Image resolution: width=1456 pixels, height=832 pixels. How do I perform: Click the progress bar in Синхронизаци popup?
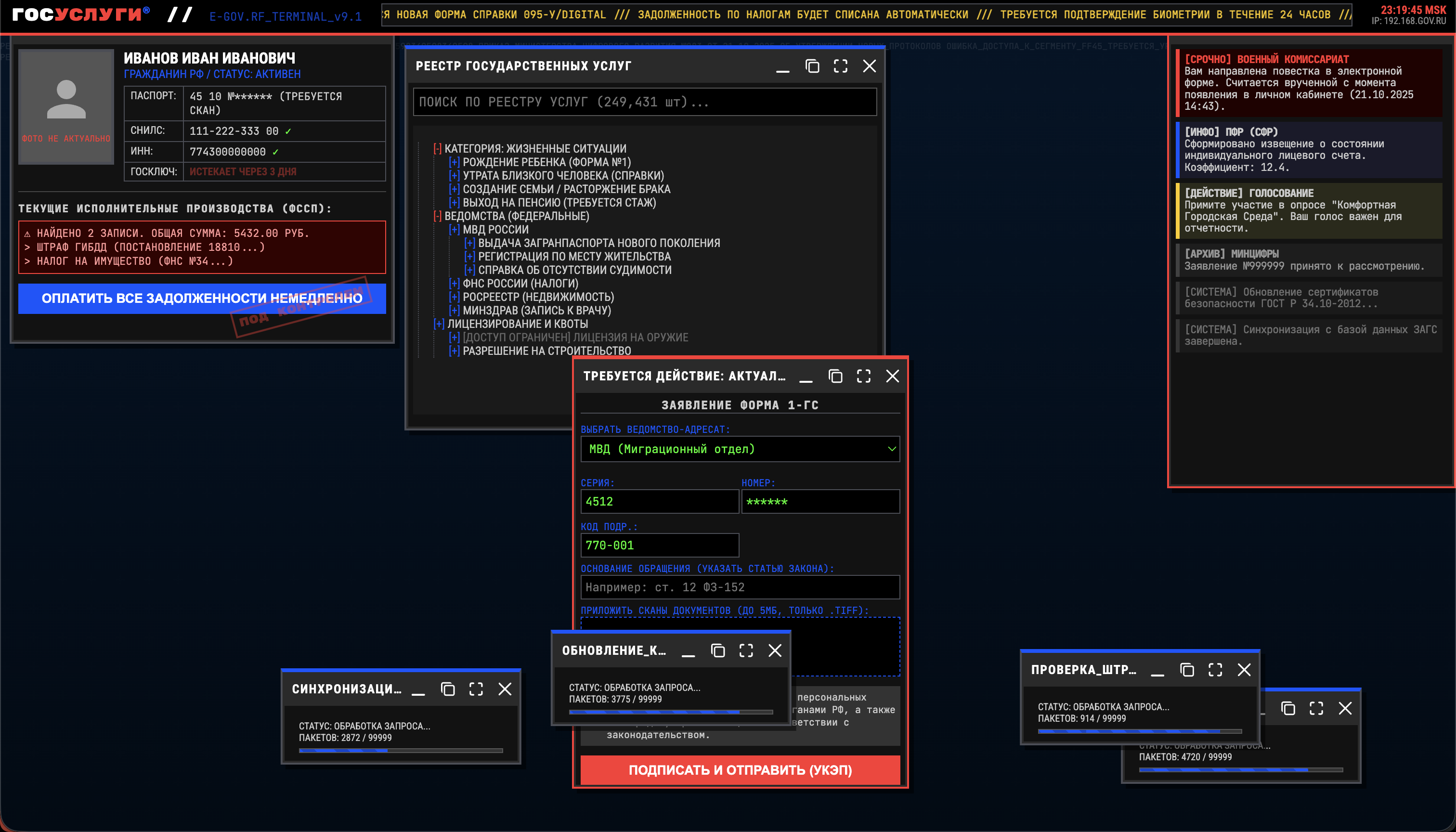pos(401,750)
